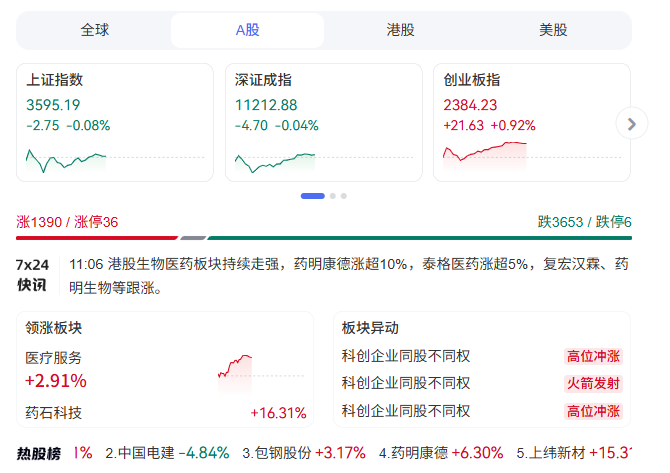Click the 火箭发射 tag
The width and height of the screenshot is (670, 473).
click(x=593, y=383)
